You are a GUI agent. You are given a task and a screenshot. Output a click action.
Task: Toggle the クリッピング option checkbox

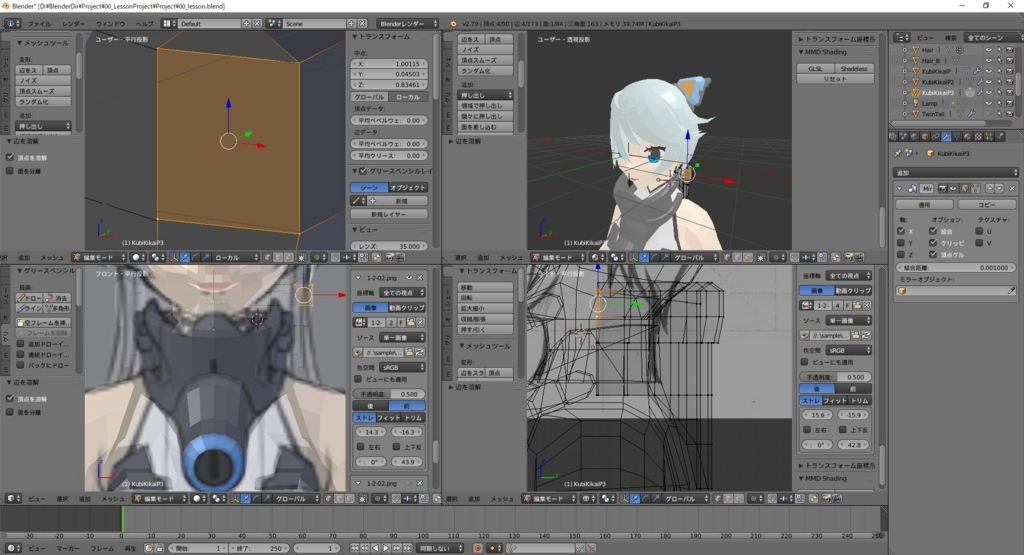pos(933,242)
